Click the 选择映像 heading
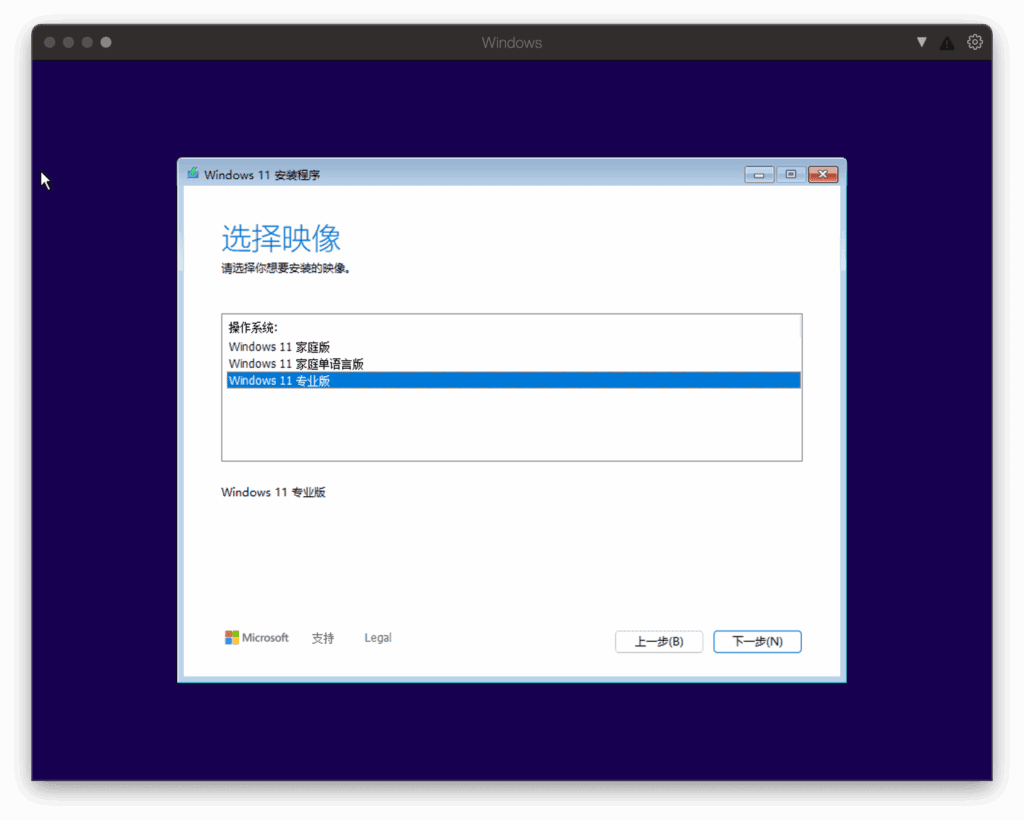Screen dimensions: 1024x820 point(281,238)
